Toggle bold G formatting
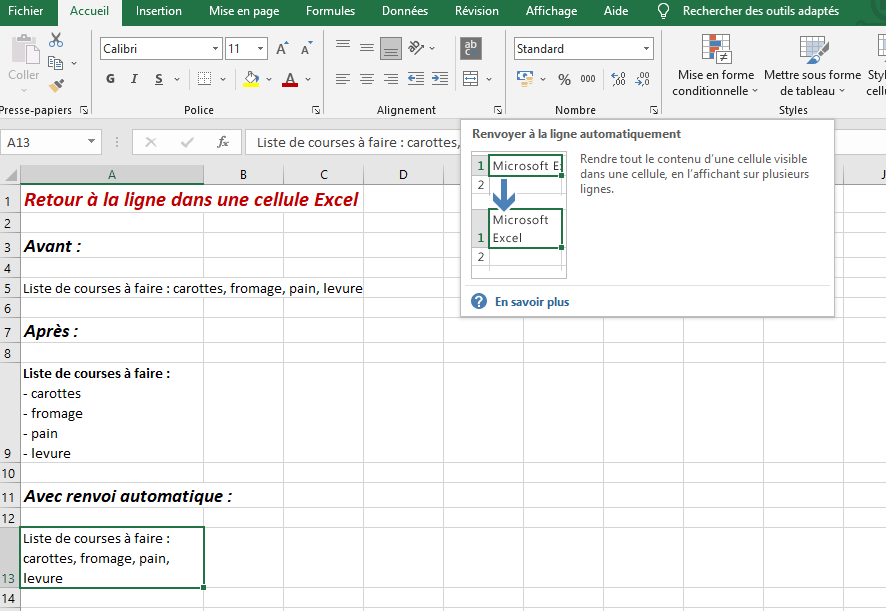The width and height of the screenshot is (886, 611). click(x=110, y=79)
